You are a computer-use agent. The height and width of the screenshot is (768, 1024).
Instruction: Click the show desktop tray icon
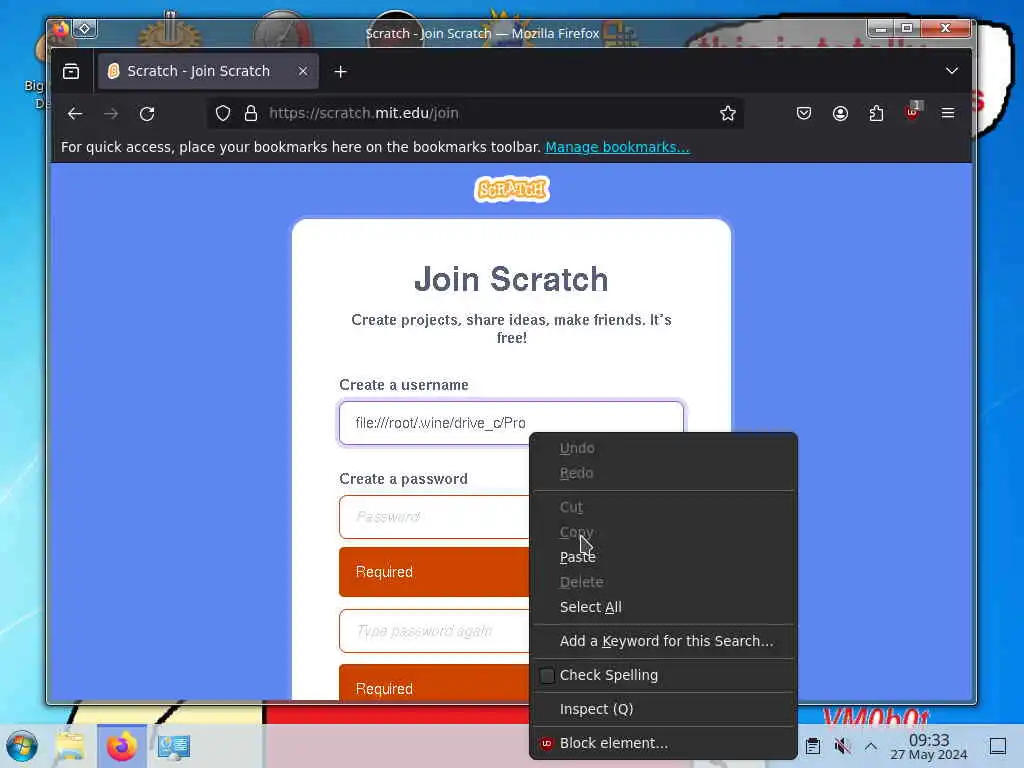(998, 746)
